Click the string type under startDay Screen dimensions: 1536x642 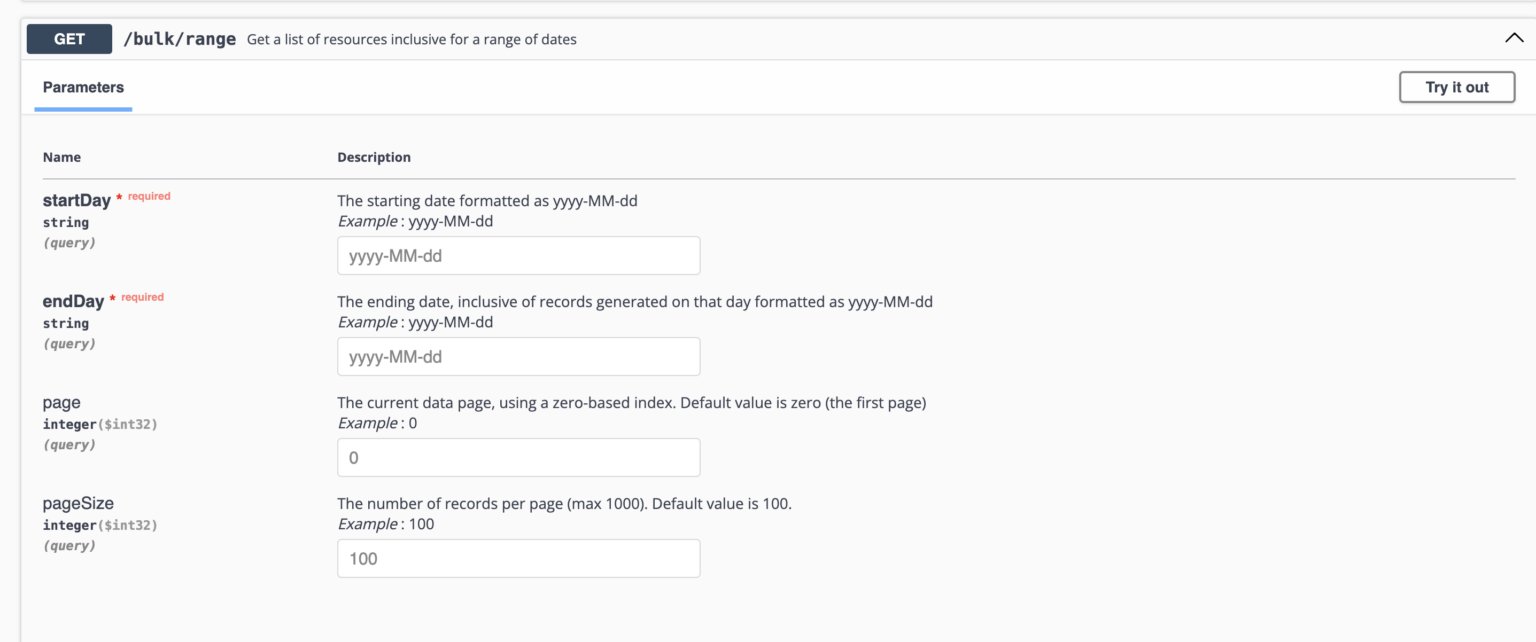pyautogui.click(x=66, y=222)
